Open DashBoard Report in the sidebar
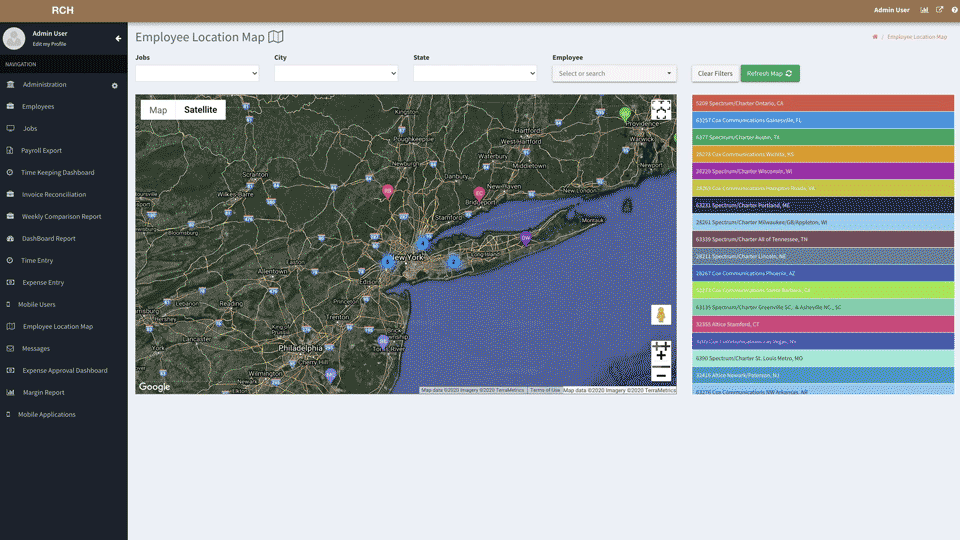960x540 pixels. [x=48, y=239]
